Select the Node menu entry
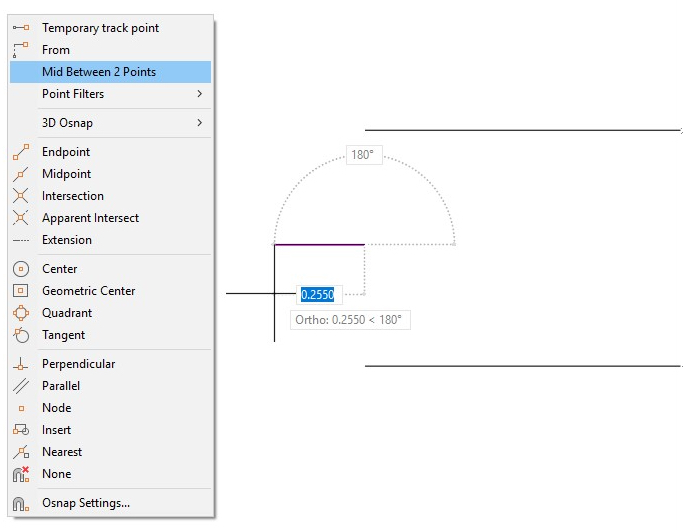 click(x=110, y=408)
